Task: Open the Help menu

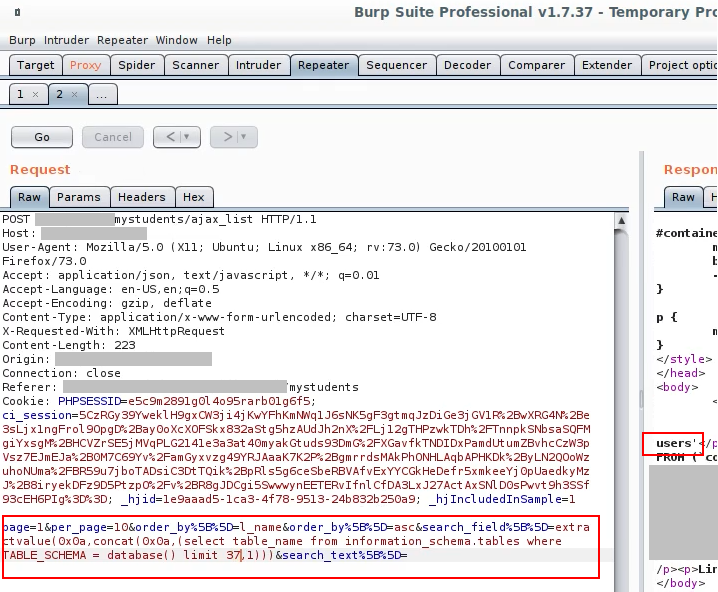Action: click(219, 40)
